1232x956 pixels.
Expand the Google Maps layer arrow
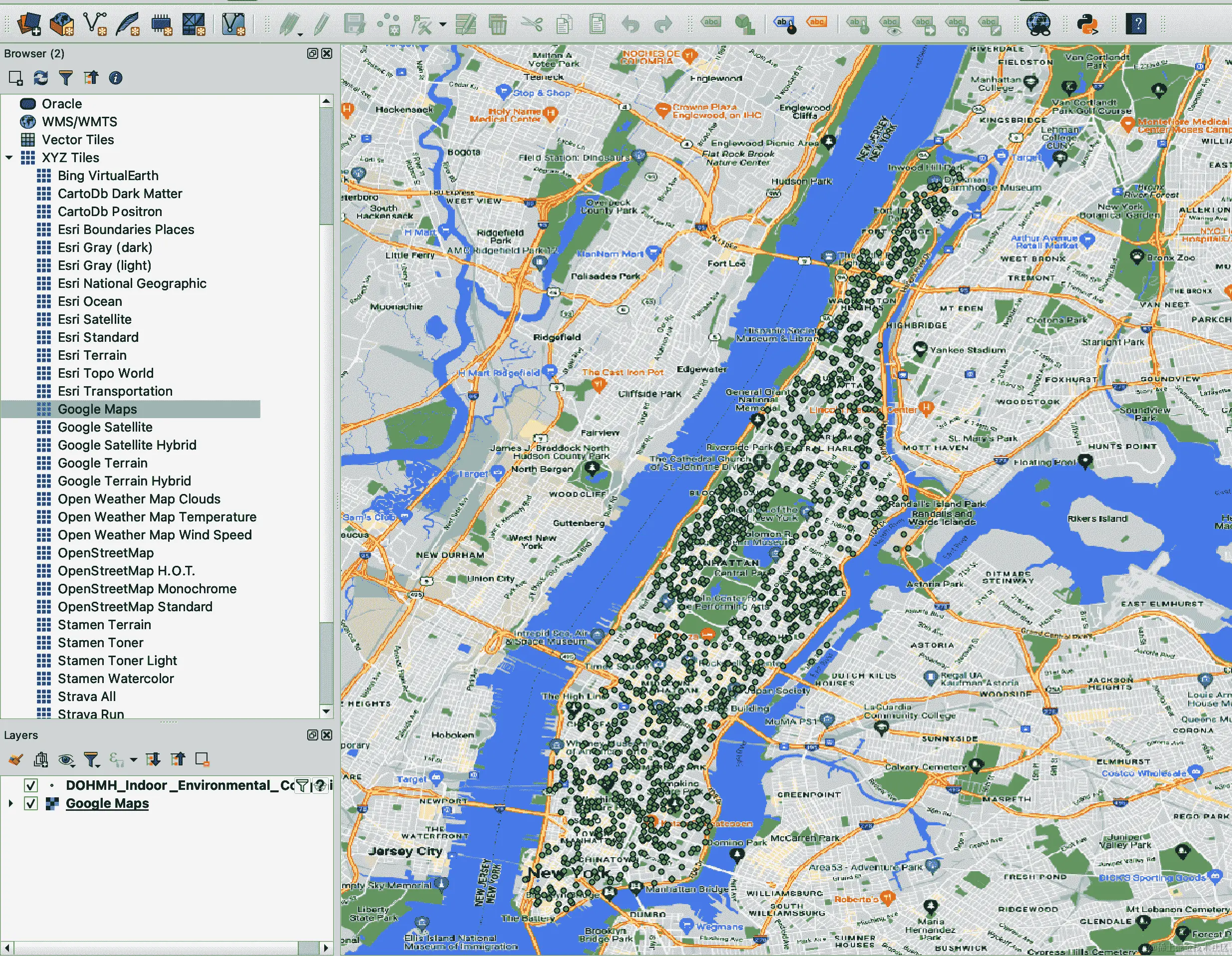[10, 803]
